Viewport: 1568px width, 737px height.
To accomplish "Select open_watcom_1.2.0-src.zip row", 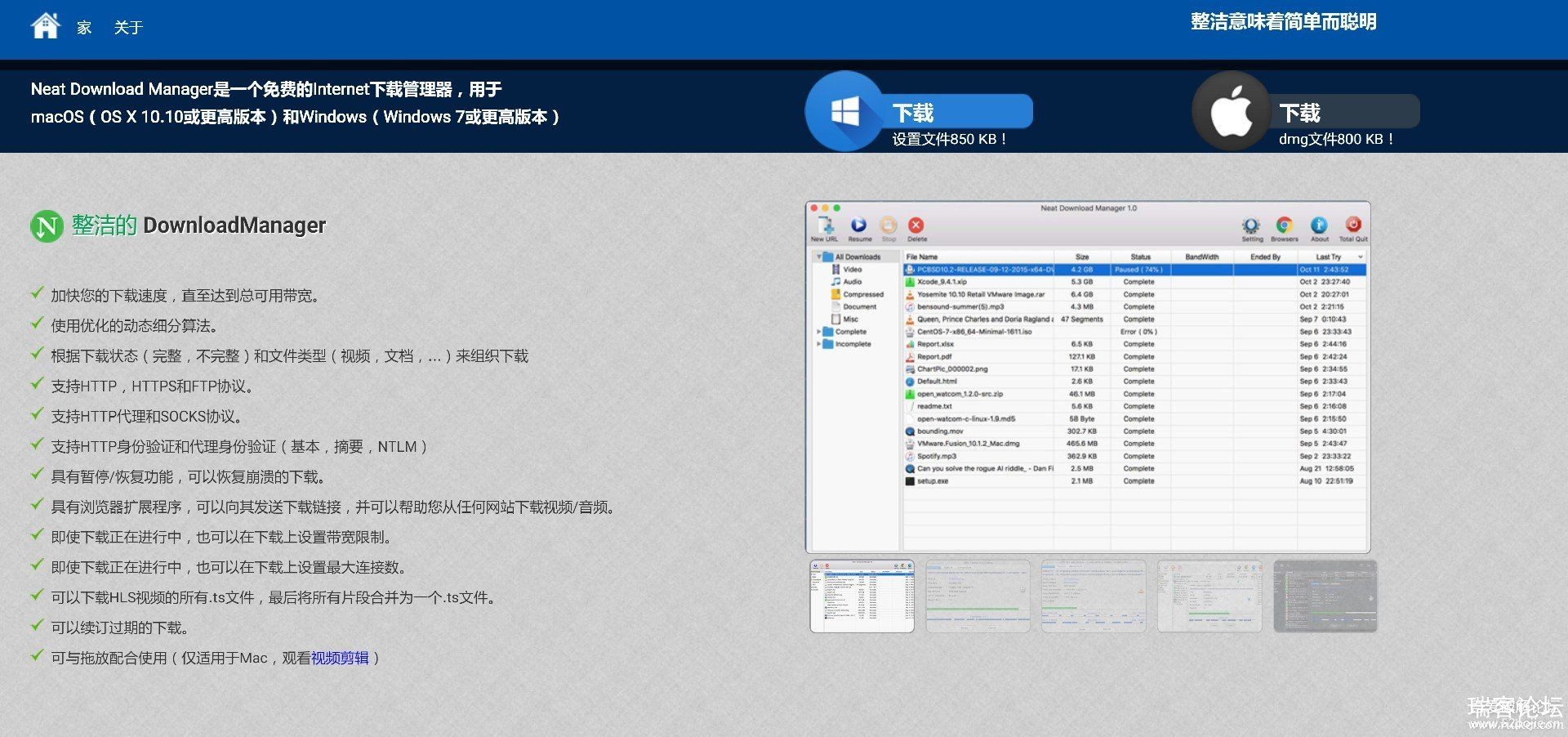I will pyautogui.click(x=1134, y=394).
